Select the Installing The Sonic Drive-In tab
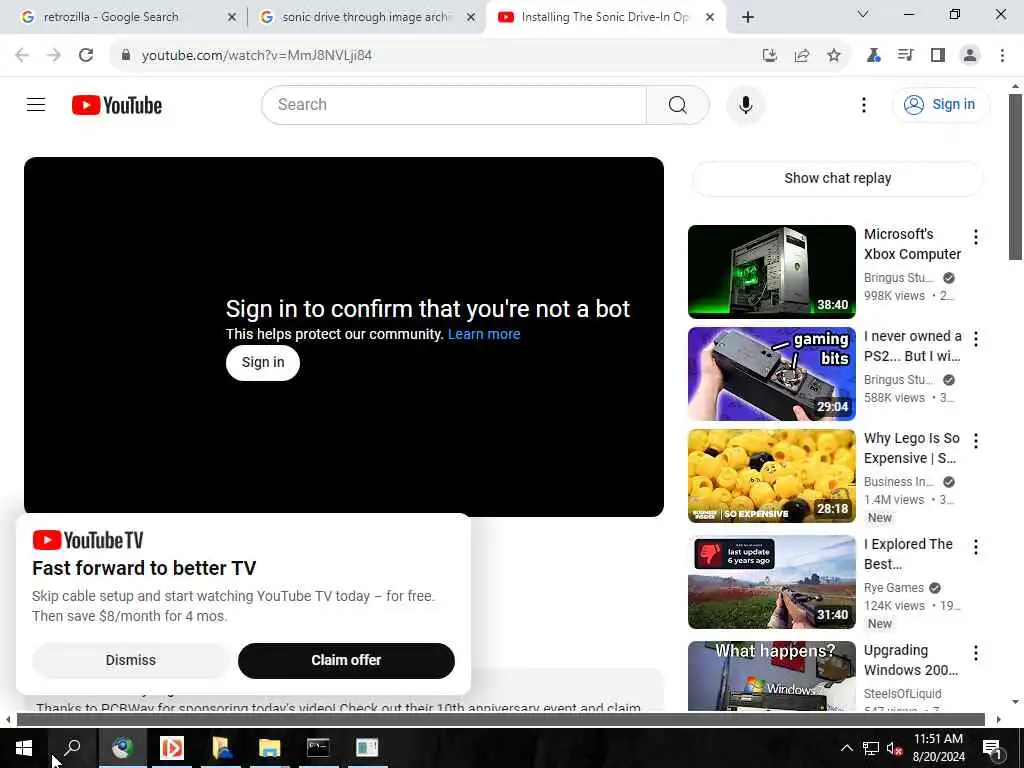The width and height of the screenshot is (1024, 768). [x=603, y=17]
